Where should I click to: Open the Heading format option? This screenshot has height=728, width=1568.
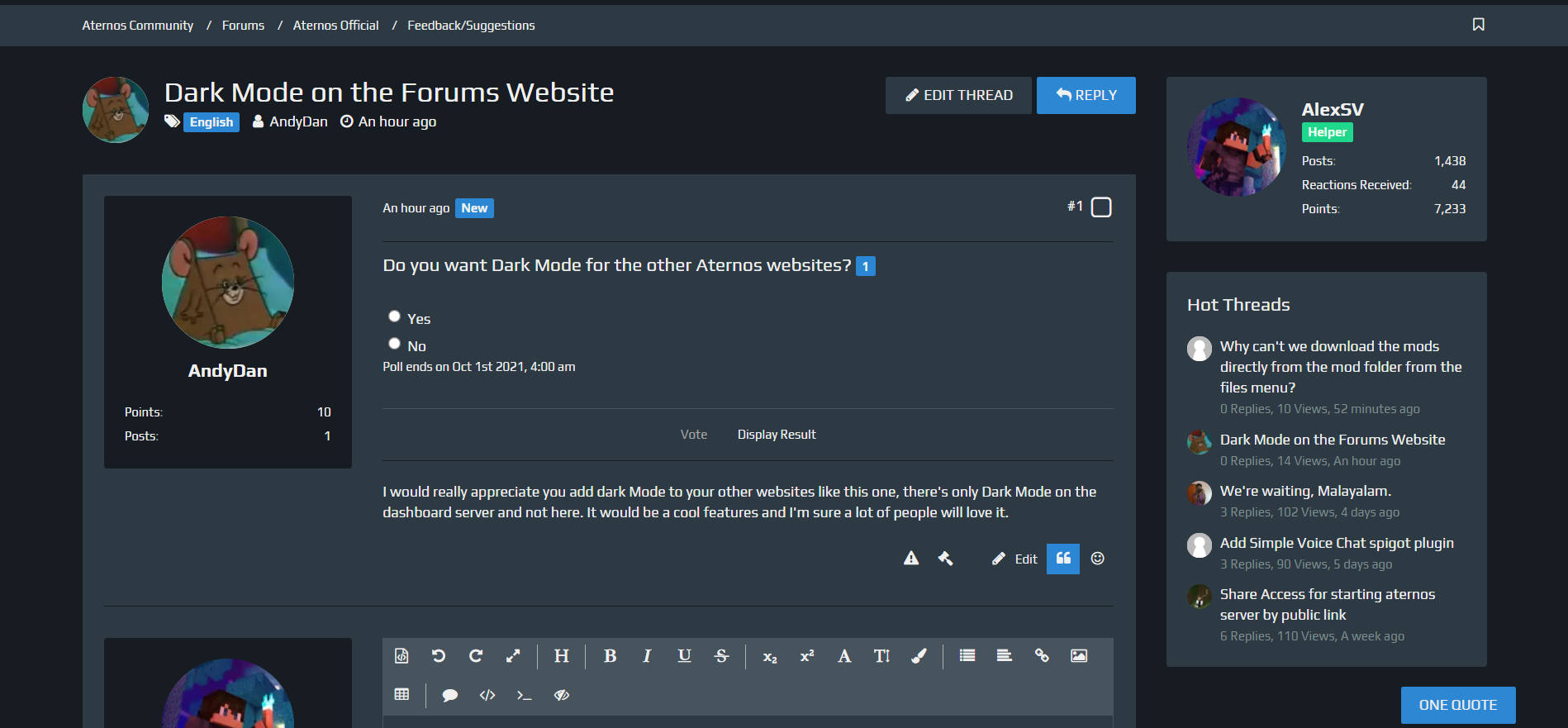click(562, 656)
